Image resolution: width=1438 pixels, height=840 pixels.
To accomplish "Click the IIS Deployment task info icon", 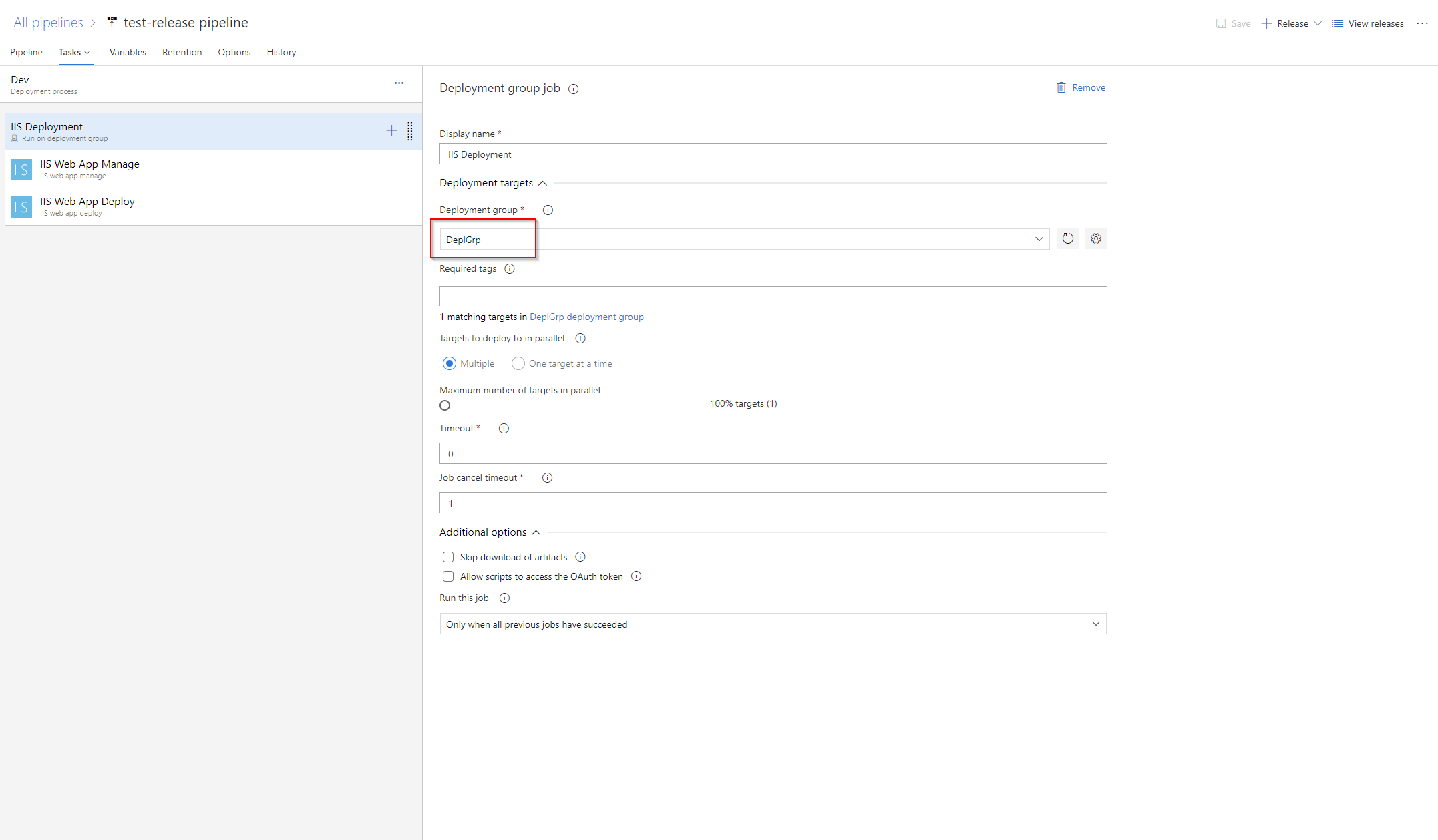I will click(574, 88).
